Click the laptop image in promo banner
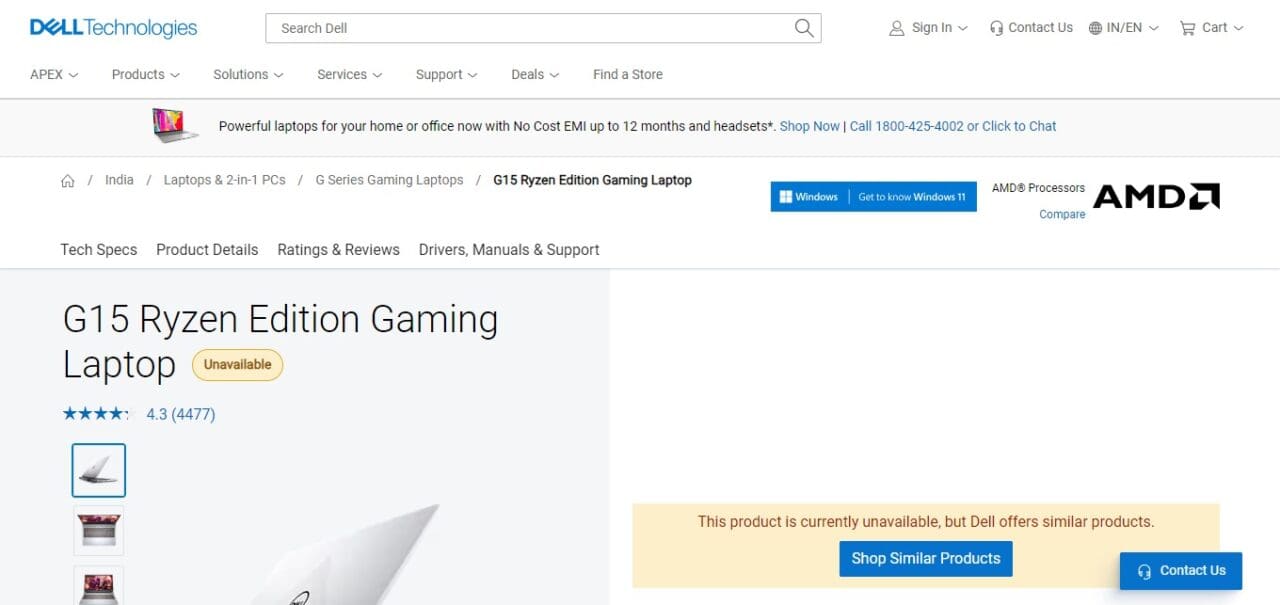Image resolution: width=1280 pixels, height=605 pixels. coord(176,126)
